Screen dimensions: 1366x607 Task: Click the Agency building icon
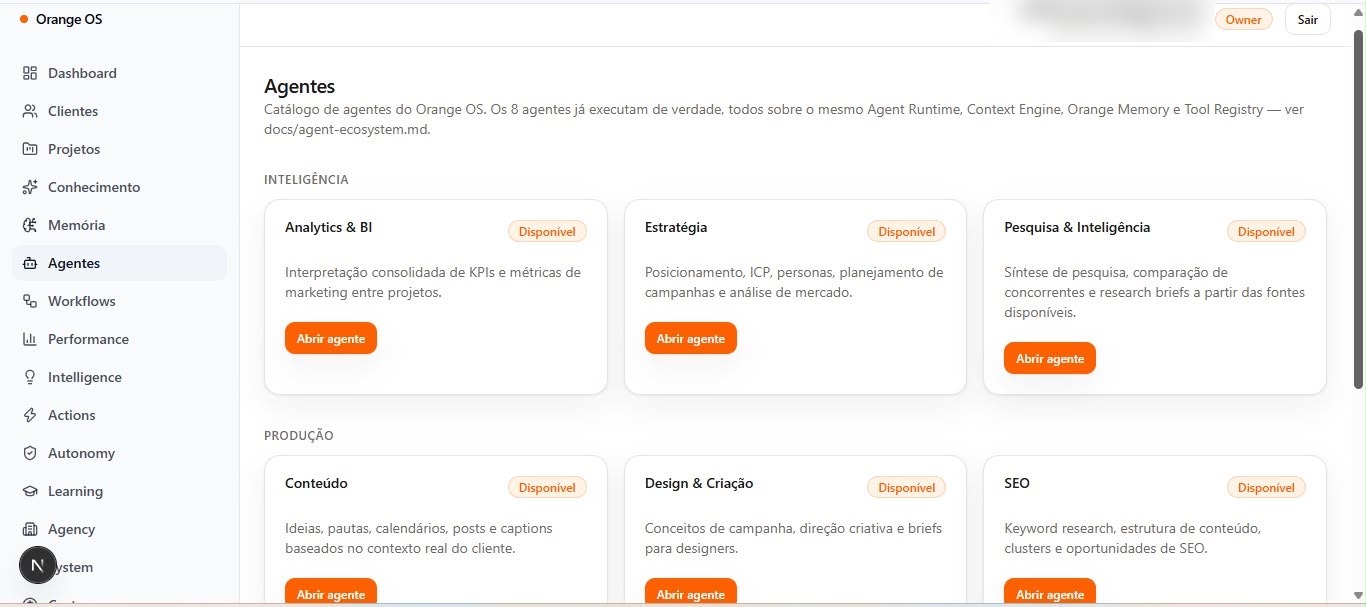pos(30,529)
